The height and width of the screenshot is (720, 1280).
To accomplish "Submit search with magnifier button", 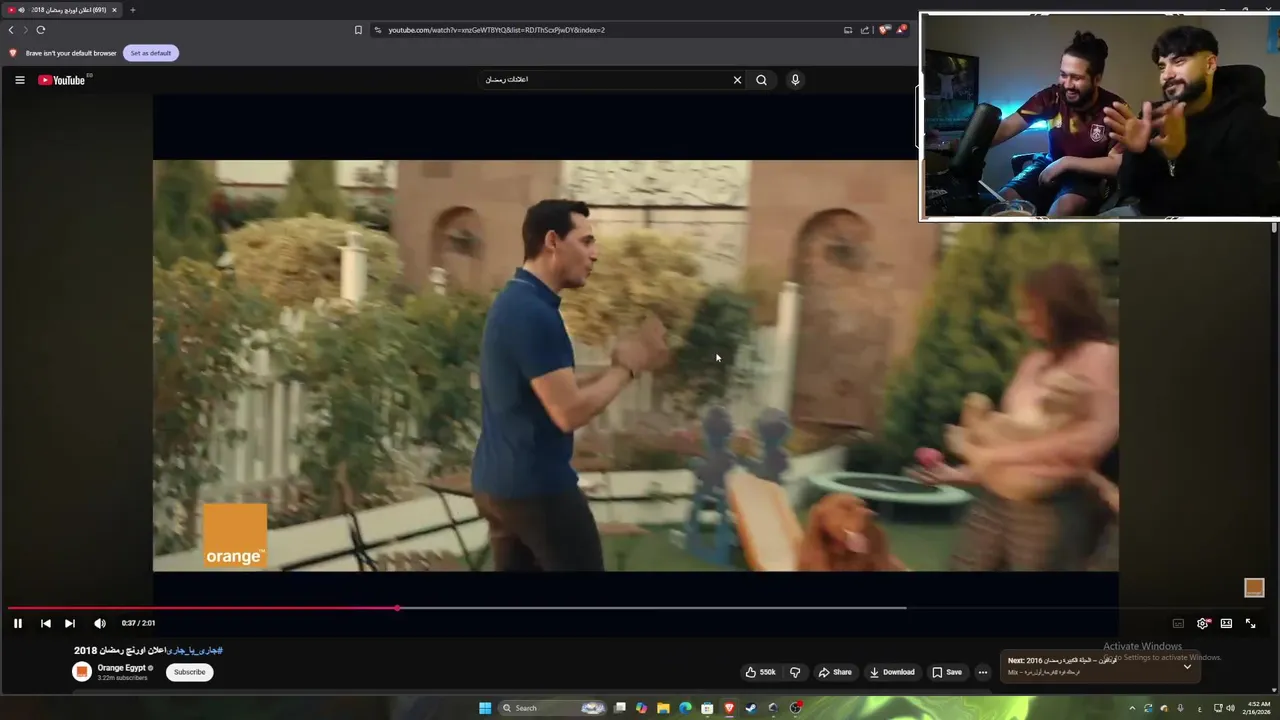I will (761, 80).
